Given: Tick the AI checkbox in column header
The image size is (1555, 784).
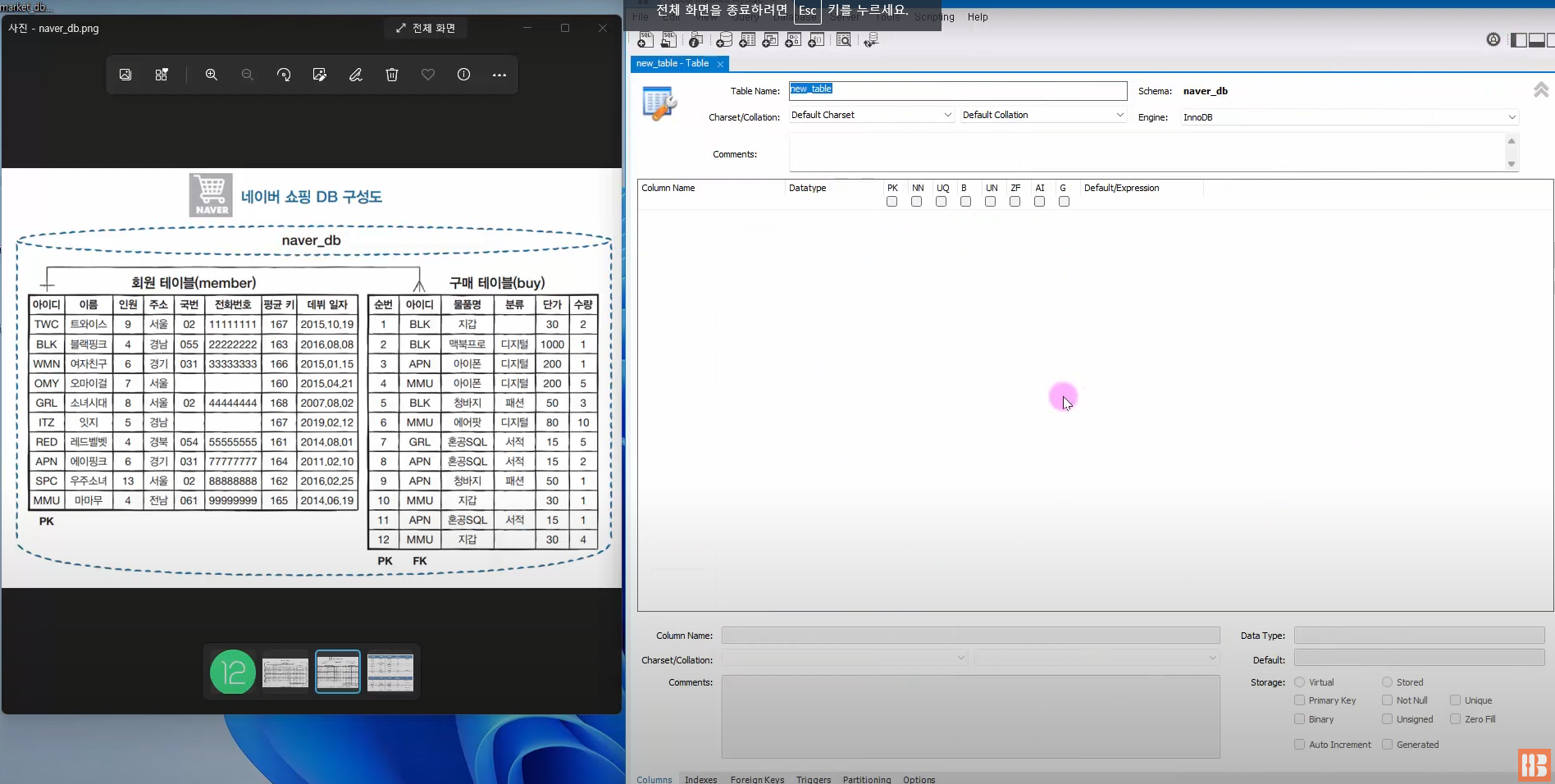Looking at the screenshot, I should click(x=1039, y=202).
